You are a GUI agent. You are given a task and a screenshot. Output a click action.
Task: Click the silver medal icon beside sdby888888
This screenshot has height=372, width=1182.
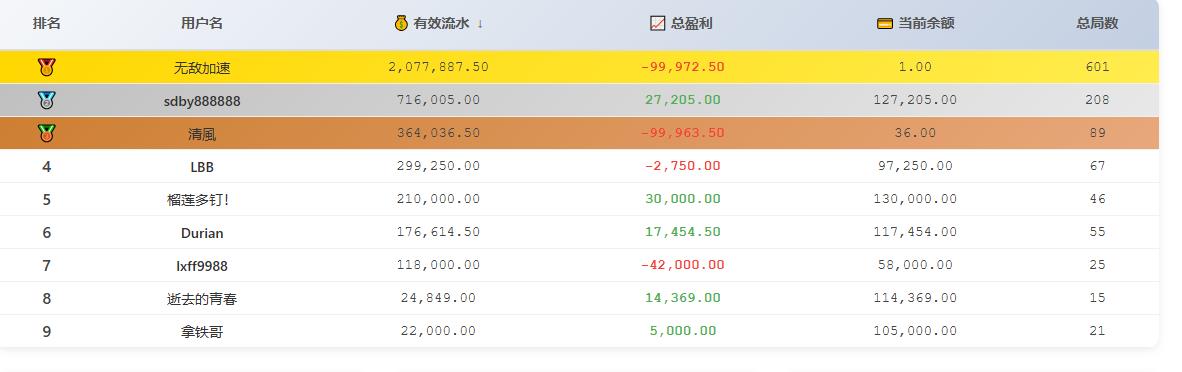click(47, 100)
